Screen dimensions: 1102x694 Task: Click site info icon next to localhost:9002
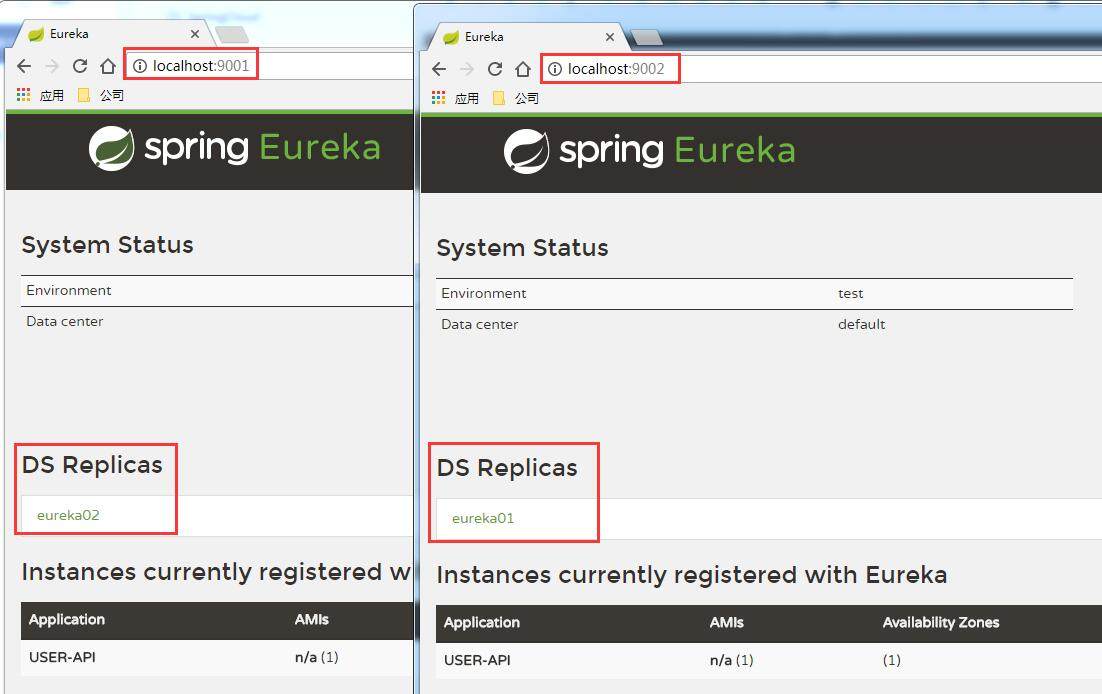pos(555,69)
